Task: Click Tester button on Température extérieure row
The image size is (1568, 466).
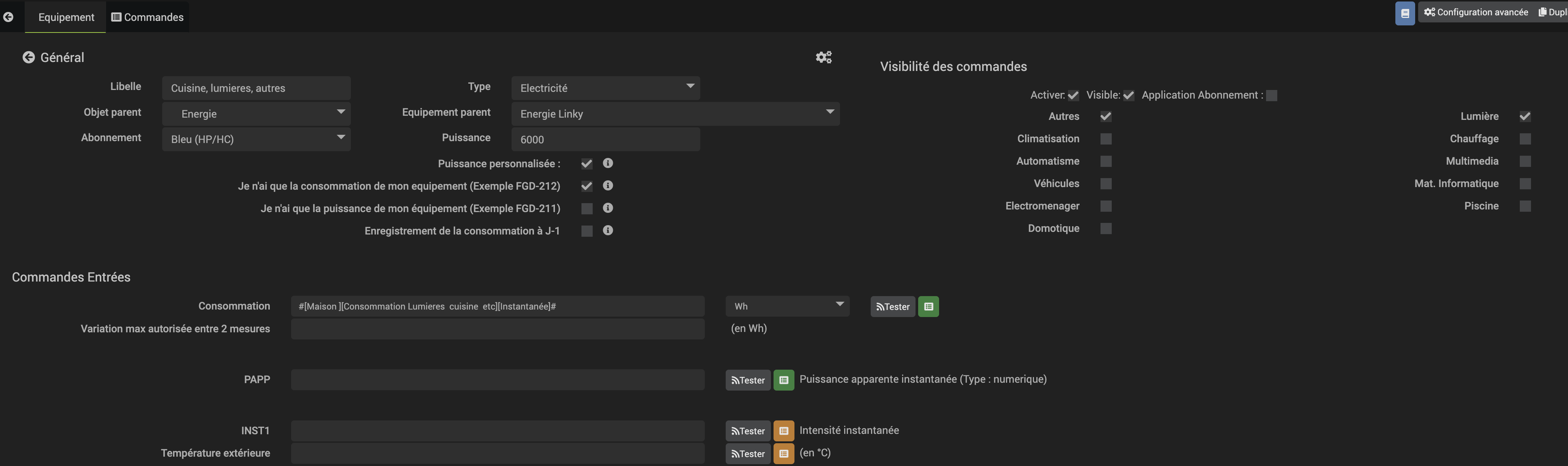Action: [x=747, y=454]
